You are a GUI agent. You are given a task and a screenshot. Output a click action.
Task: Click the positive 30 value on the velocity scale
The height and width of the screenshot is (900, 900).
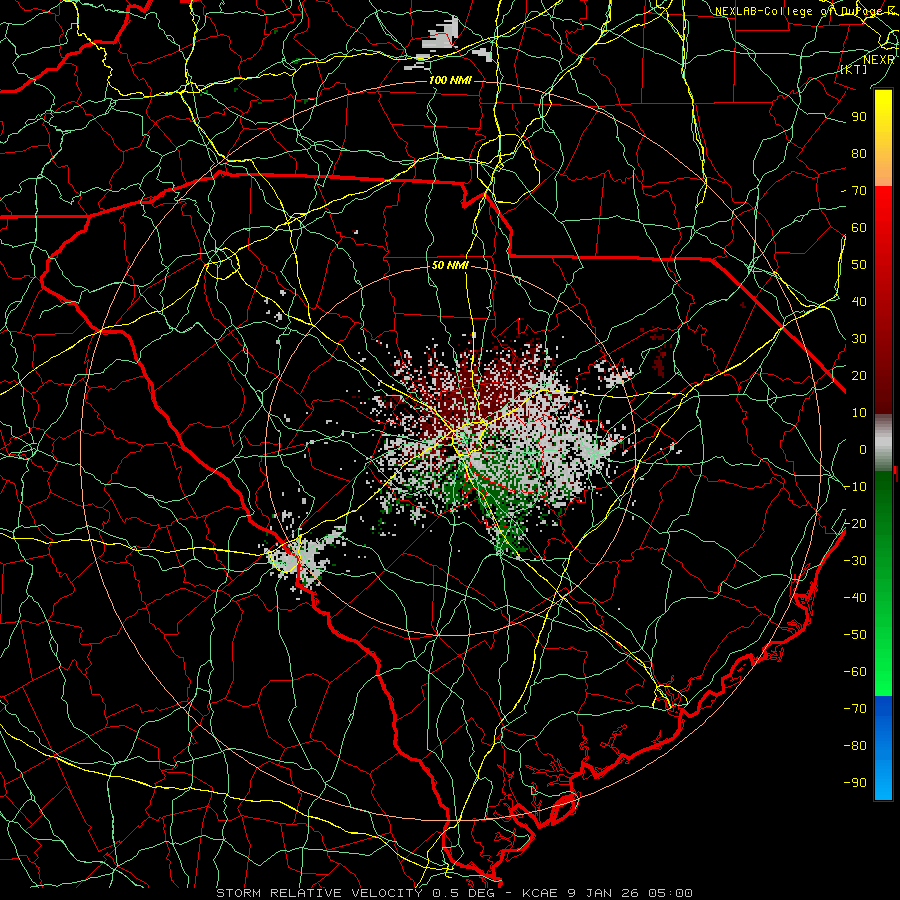(x=859, y=339)
